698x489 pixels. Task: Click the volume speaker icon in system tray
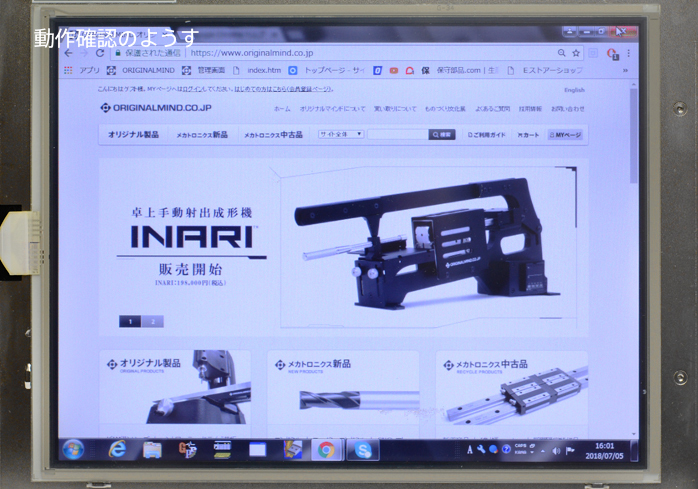click(x=557, y=450)
